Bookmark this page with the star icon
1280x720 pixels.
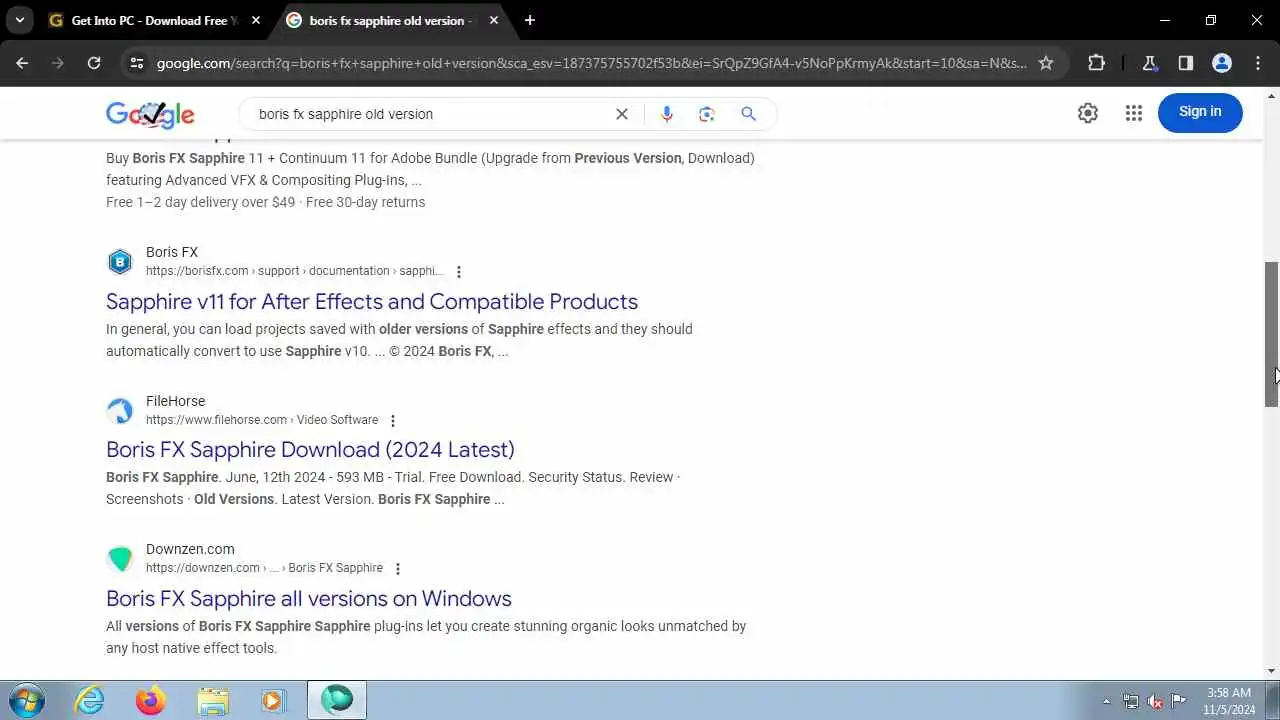[x=1046, y=63]
